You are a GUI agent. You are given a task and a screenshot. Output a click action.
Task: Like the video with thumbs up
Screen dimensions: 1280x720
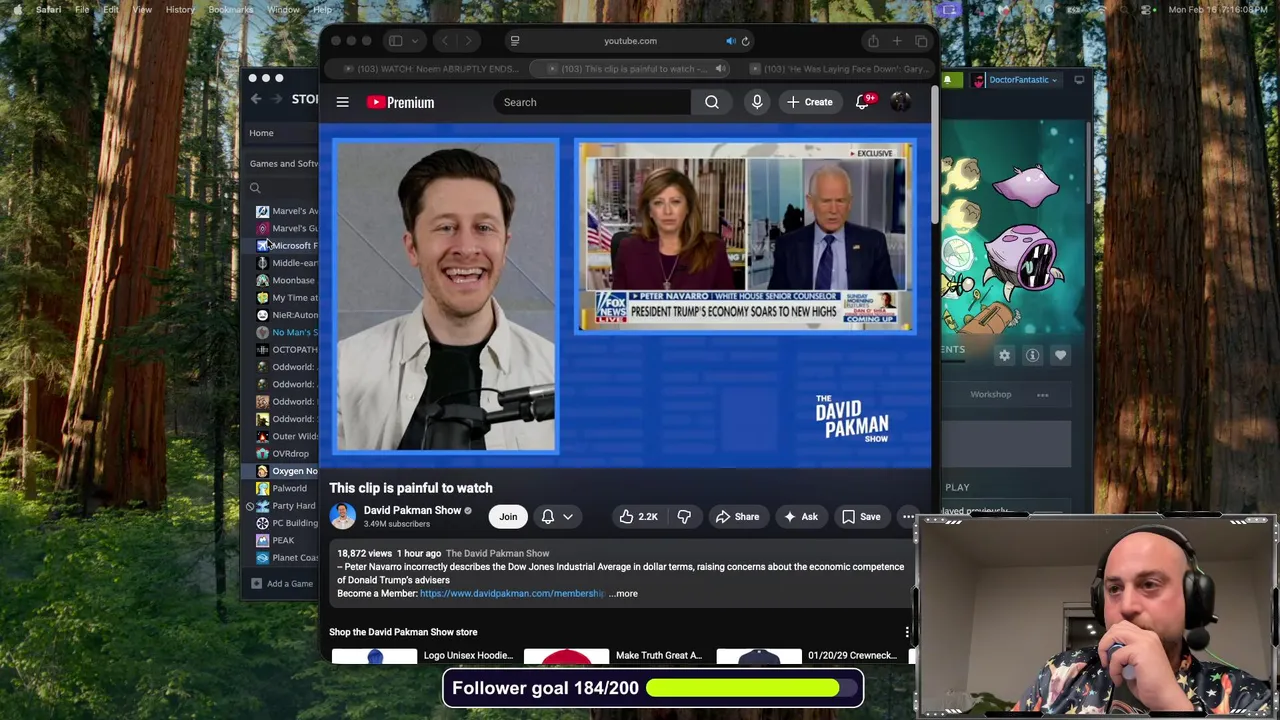(637, 517)
